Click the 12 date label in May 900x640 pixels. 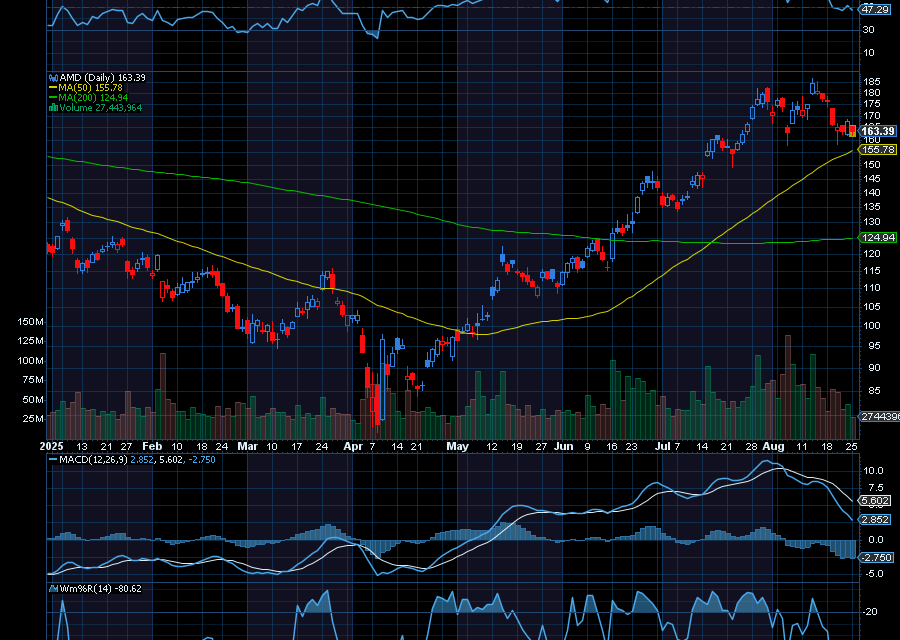pyautogui.click(x=491, y=446)
